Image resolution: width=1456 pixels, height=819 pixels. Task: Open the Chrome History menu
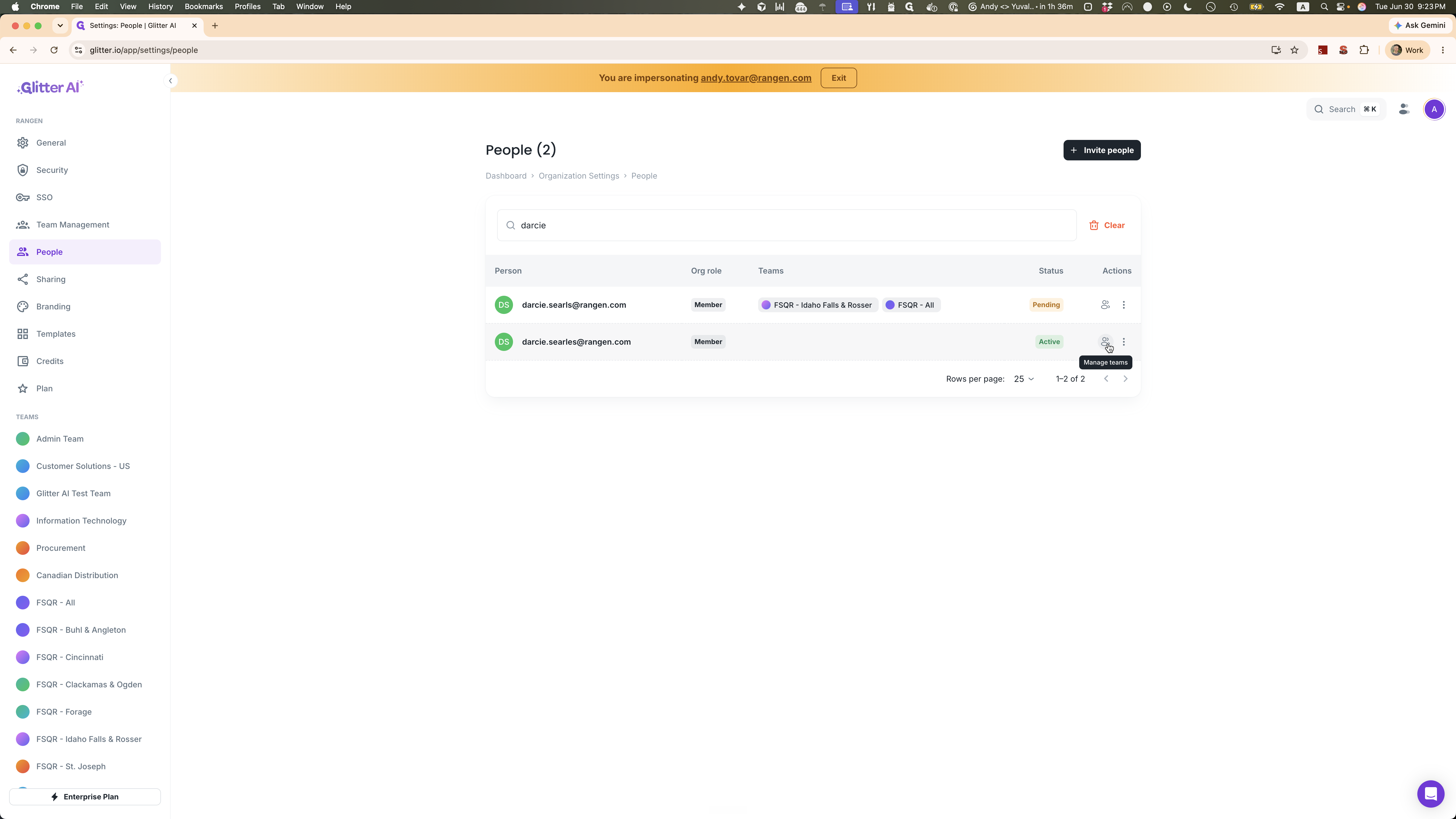click(160, 7)
